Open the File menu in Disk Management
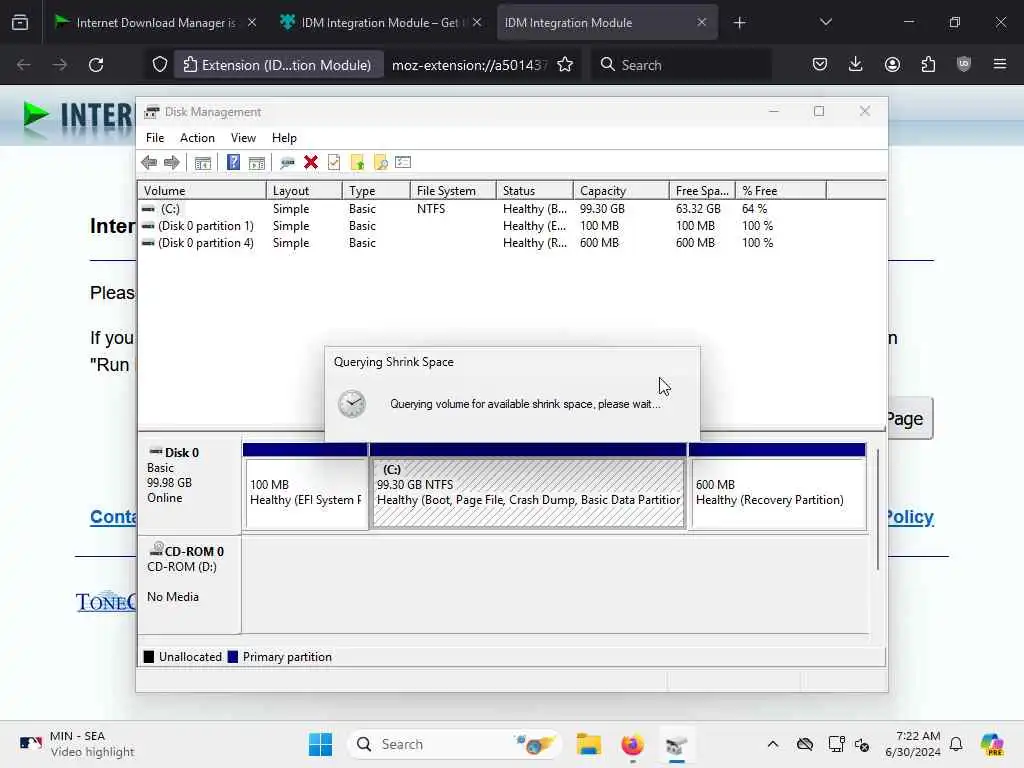The image size is (1024, 768). tap(155, 138)
